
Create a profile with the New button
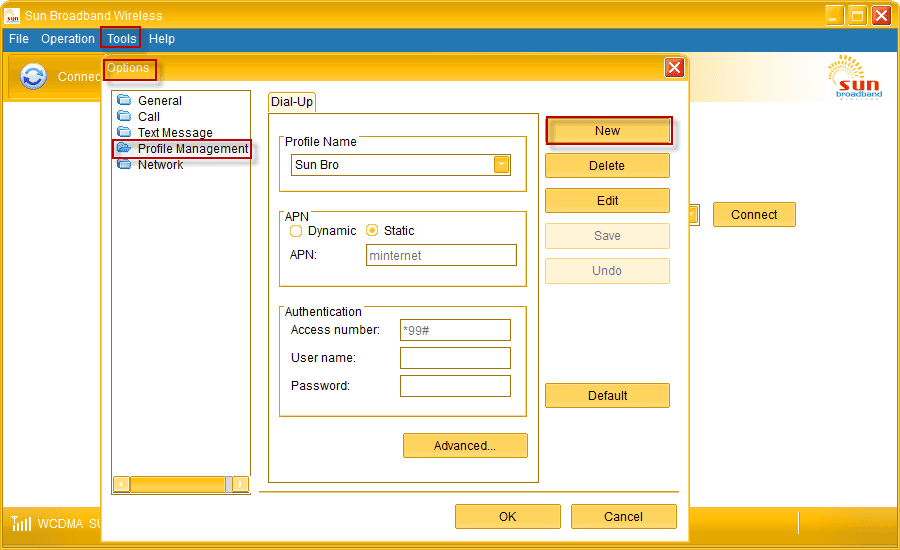(x=608, y=131)
